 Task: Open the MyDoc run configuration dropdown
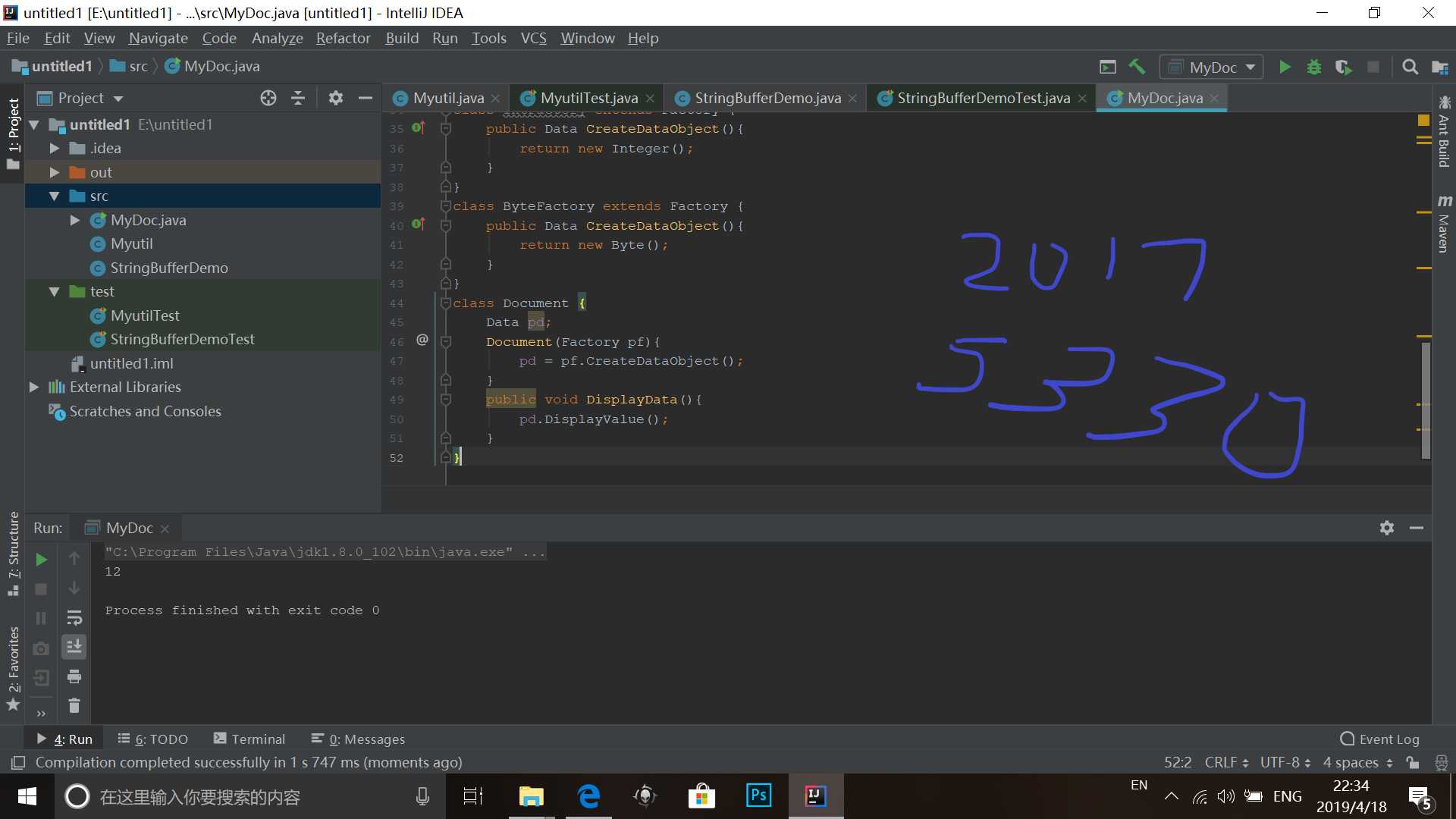(x=1211, y=67)
